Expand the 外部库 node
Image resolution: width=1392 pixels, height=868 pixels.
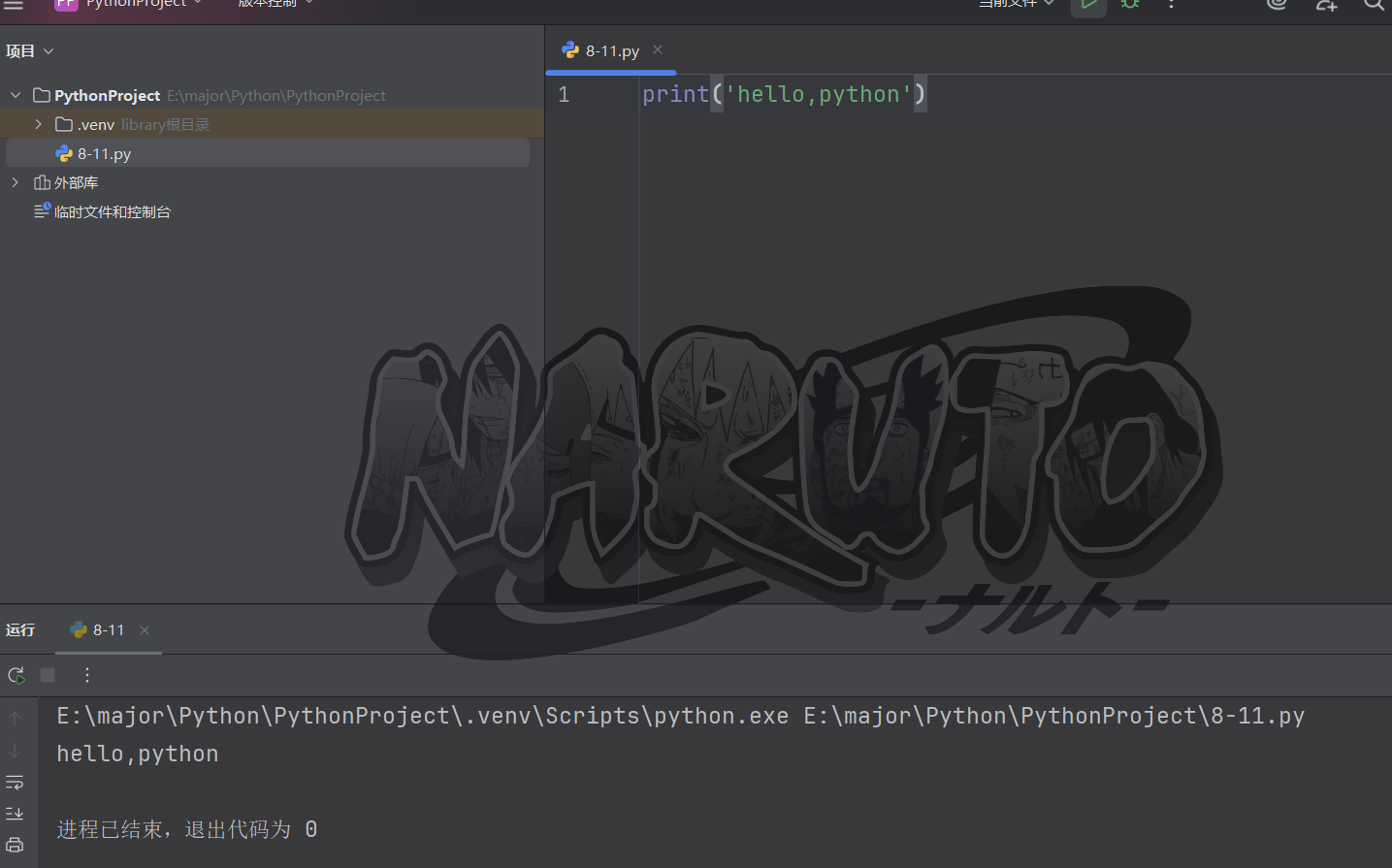coord(15,182)
